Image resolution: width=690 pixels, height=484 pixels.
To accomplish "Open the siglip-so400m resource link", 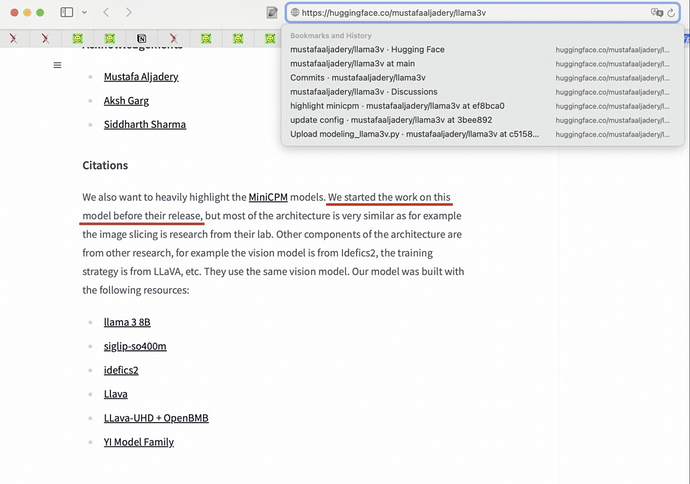I will coord(135,346).
